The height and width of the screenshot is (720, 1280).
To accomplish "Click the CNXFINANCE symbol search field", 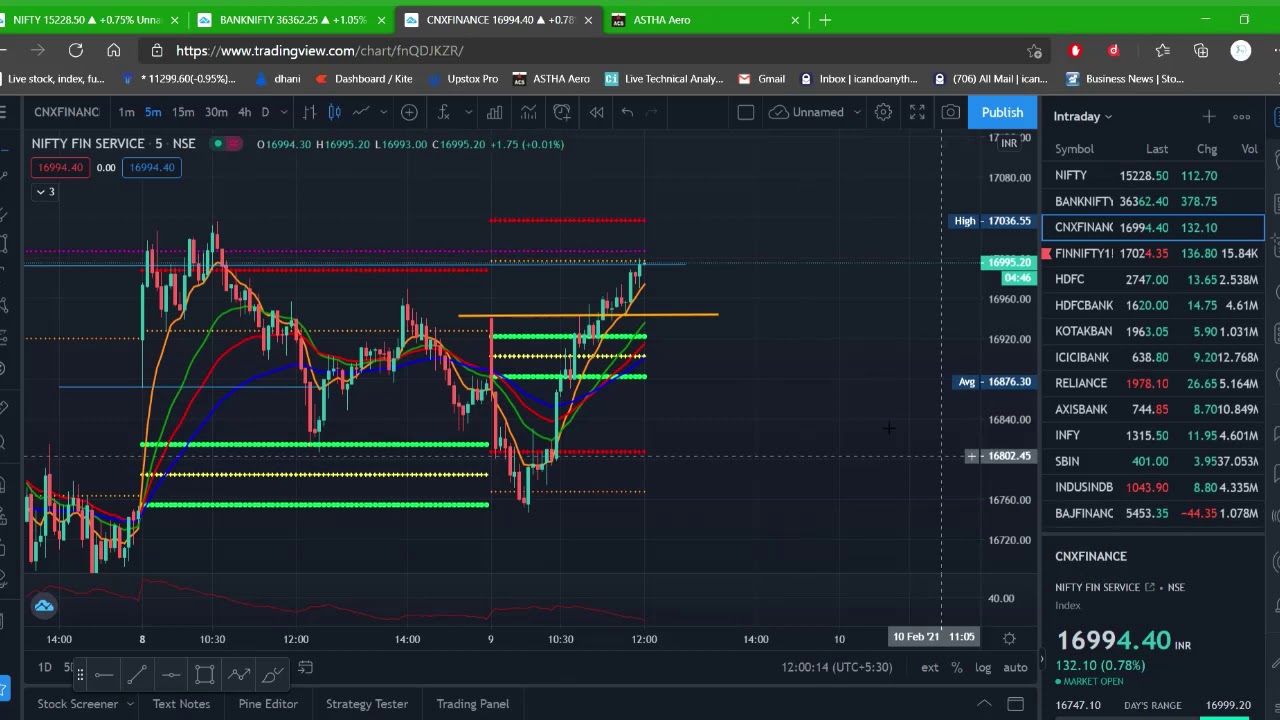I will click(x=66, y=112).
